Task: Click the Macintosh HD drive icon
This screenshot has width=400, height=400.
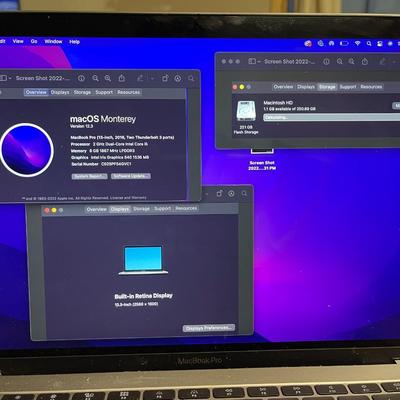Action: (246, 111)
